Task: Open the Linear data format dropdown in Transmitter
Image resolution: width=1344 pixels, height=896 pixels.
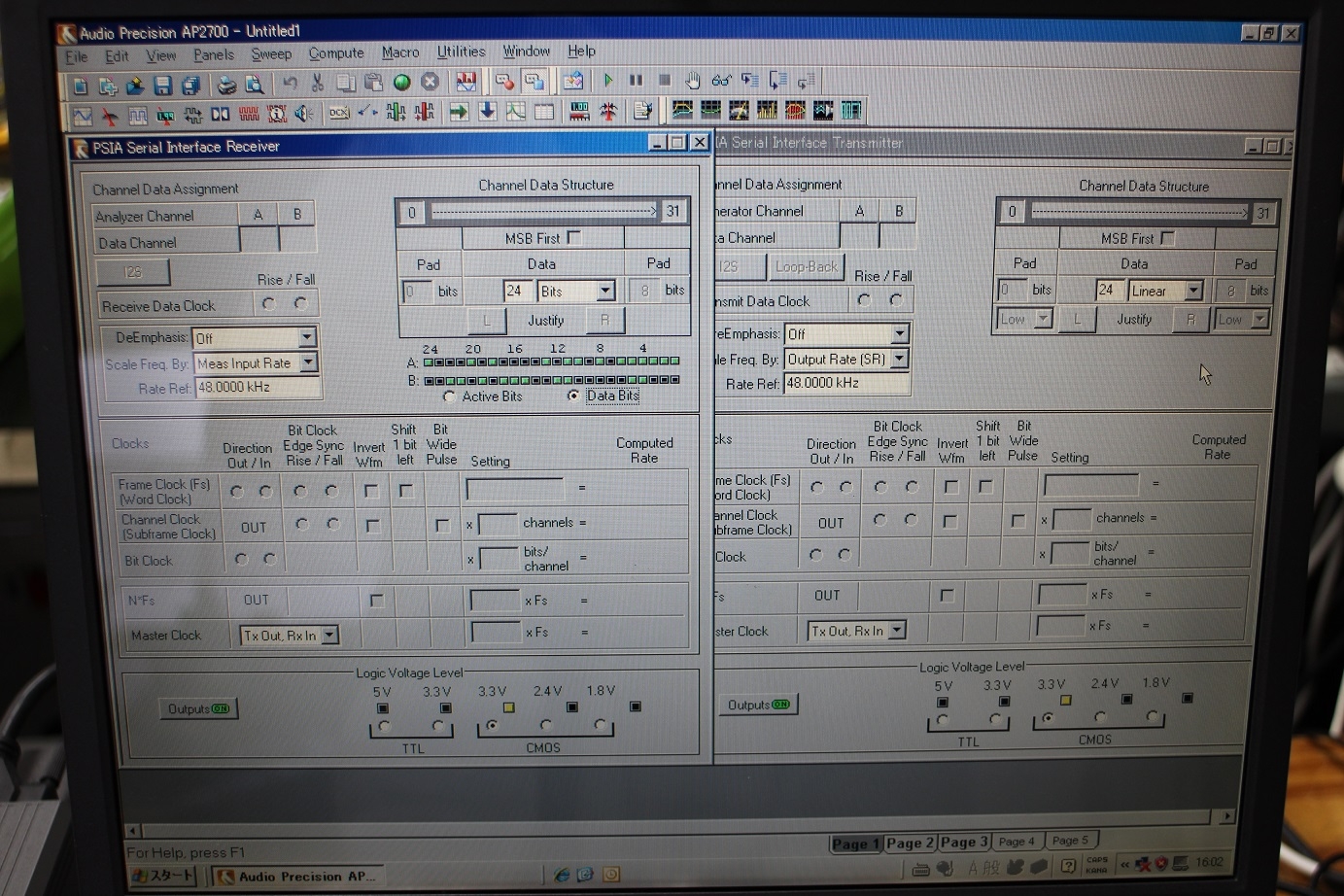Action: coord(1193,290)
